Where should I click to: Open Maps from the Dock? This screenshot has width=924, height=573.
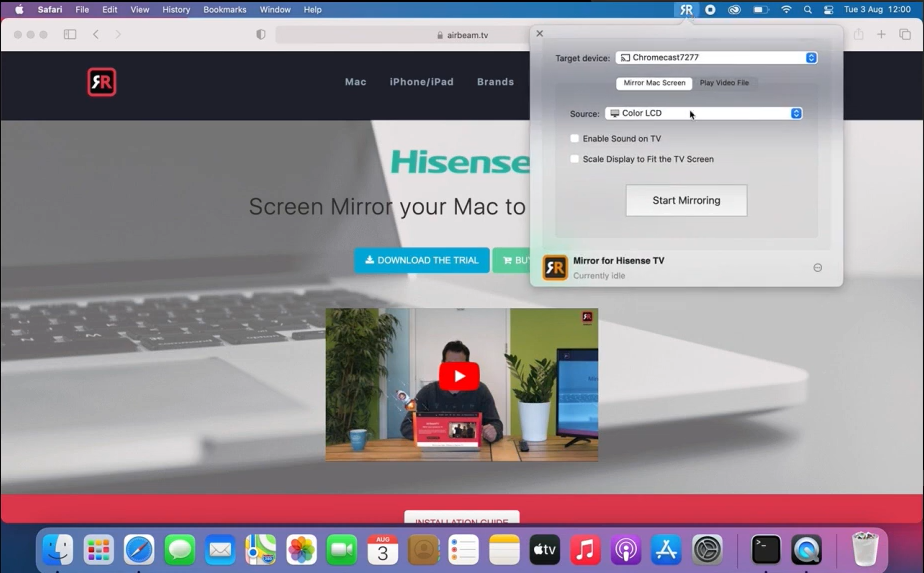tap(260, 550)
